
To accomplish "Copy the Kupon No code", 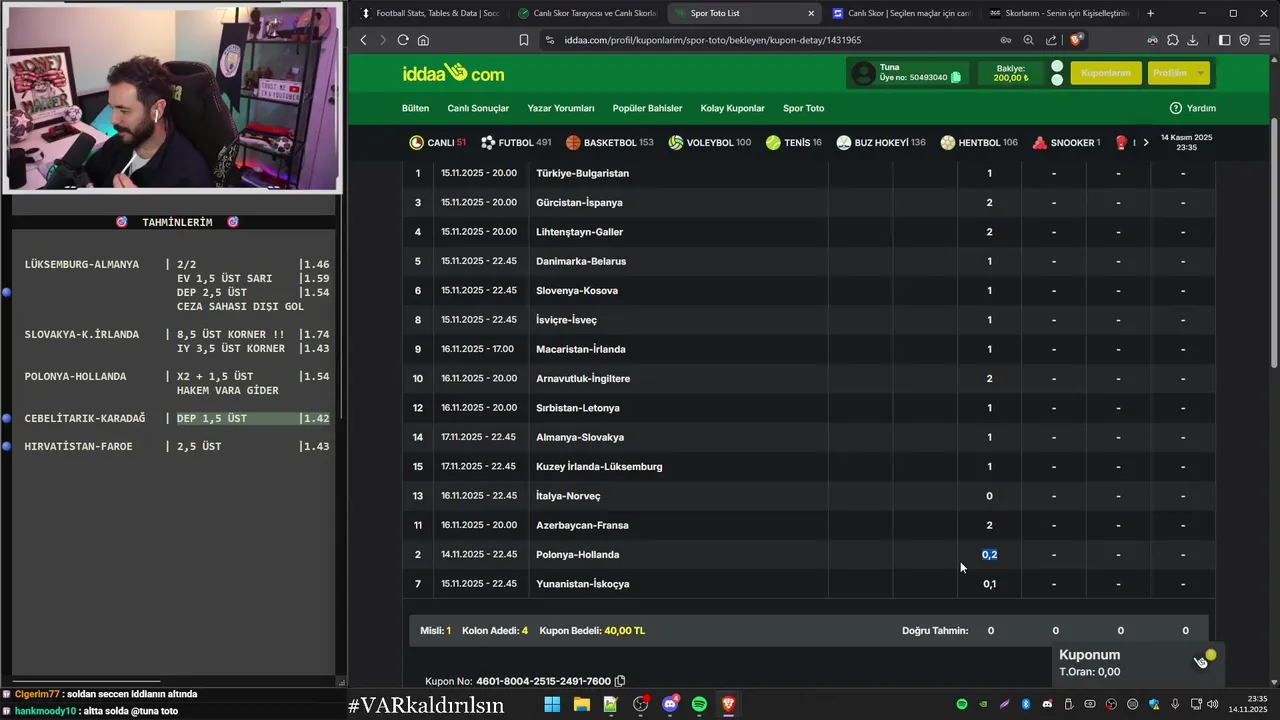I will coord(620,681).
